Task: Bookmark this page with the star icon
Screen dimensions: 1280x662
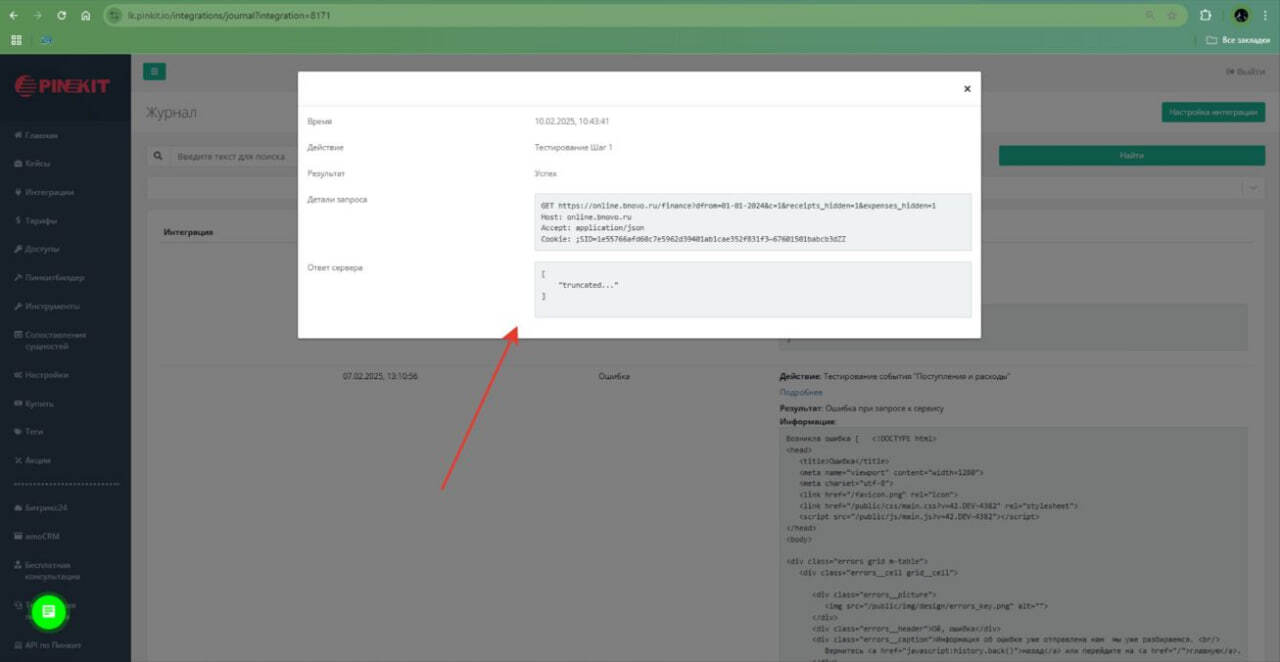Action: pos(1172,16)
